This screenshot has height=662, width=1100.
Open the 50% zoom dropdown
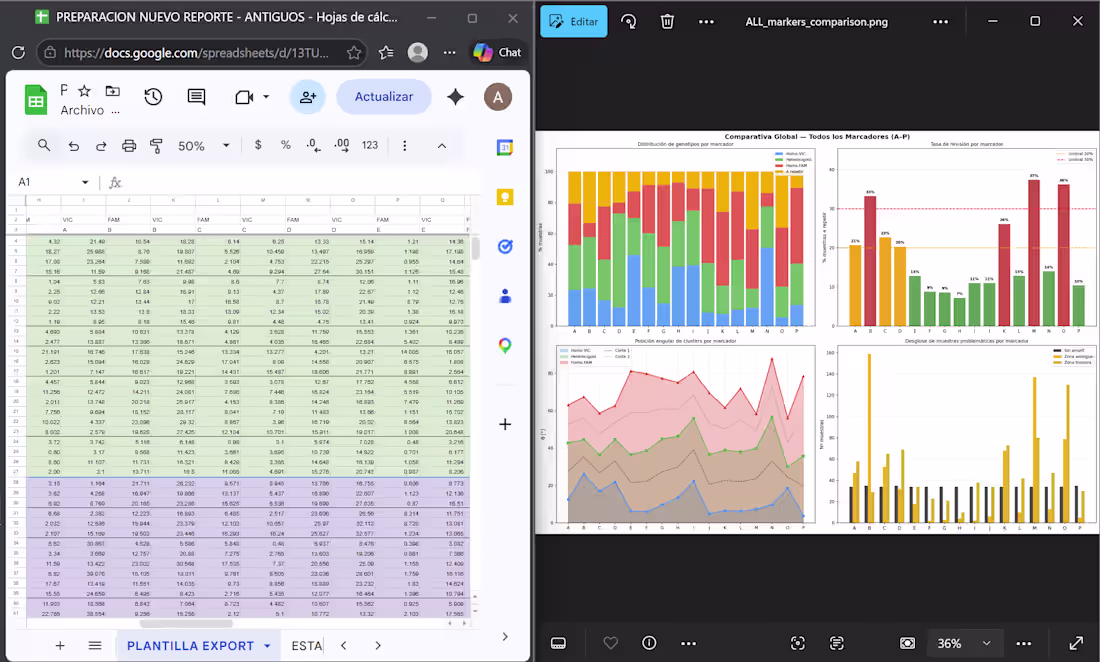[x=203, y=146]
